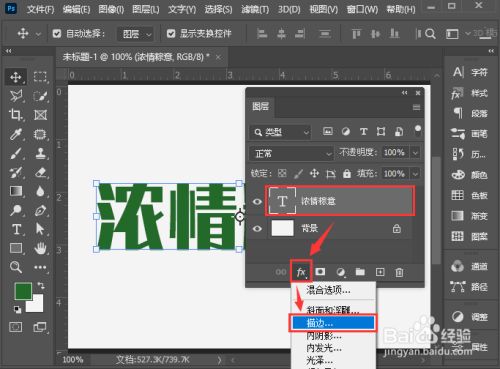Activate the Gradient tool

(x=16, y=191)
